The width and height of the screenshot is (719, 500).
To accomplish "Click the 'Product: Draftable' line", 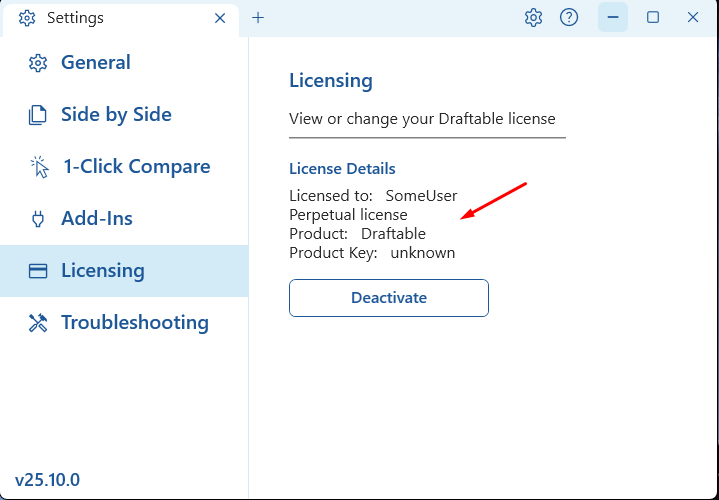I will pos(357,233).
